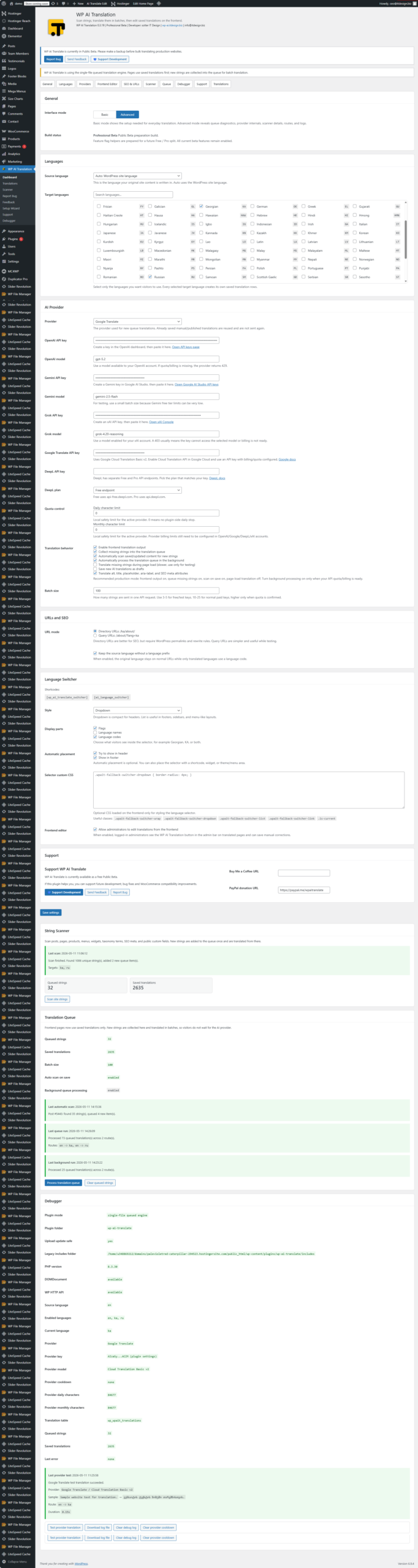The image size is (418, 1568).
Task: Click the Payments icon in sidebar
Action: (4, 146)
